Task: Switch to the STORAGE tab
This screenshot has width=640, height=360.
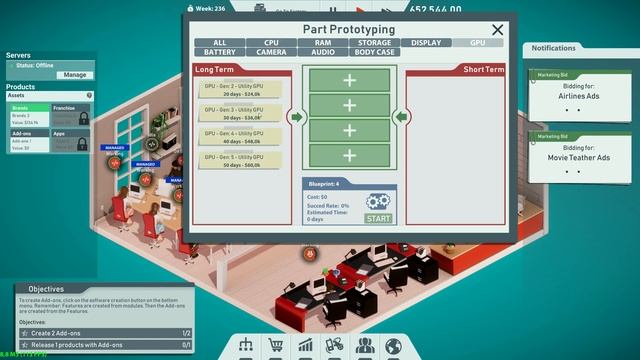Action: pyautogui.click(x=374, y=43)
